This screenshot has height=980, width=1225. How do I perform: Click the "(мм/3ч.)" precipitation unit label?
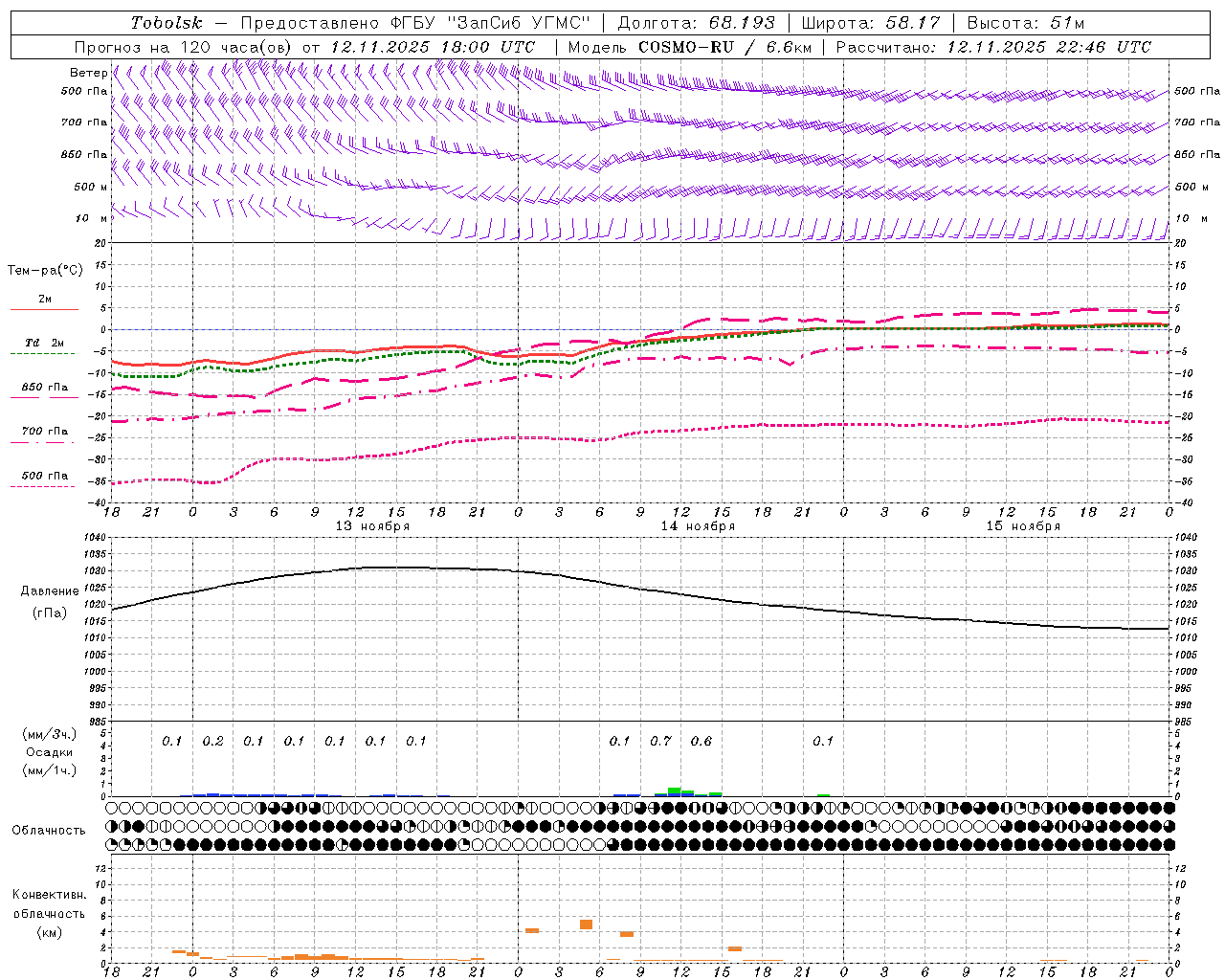tap(49, 734)
